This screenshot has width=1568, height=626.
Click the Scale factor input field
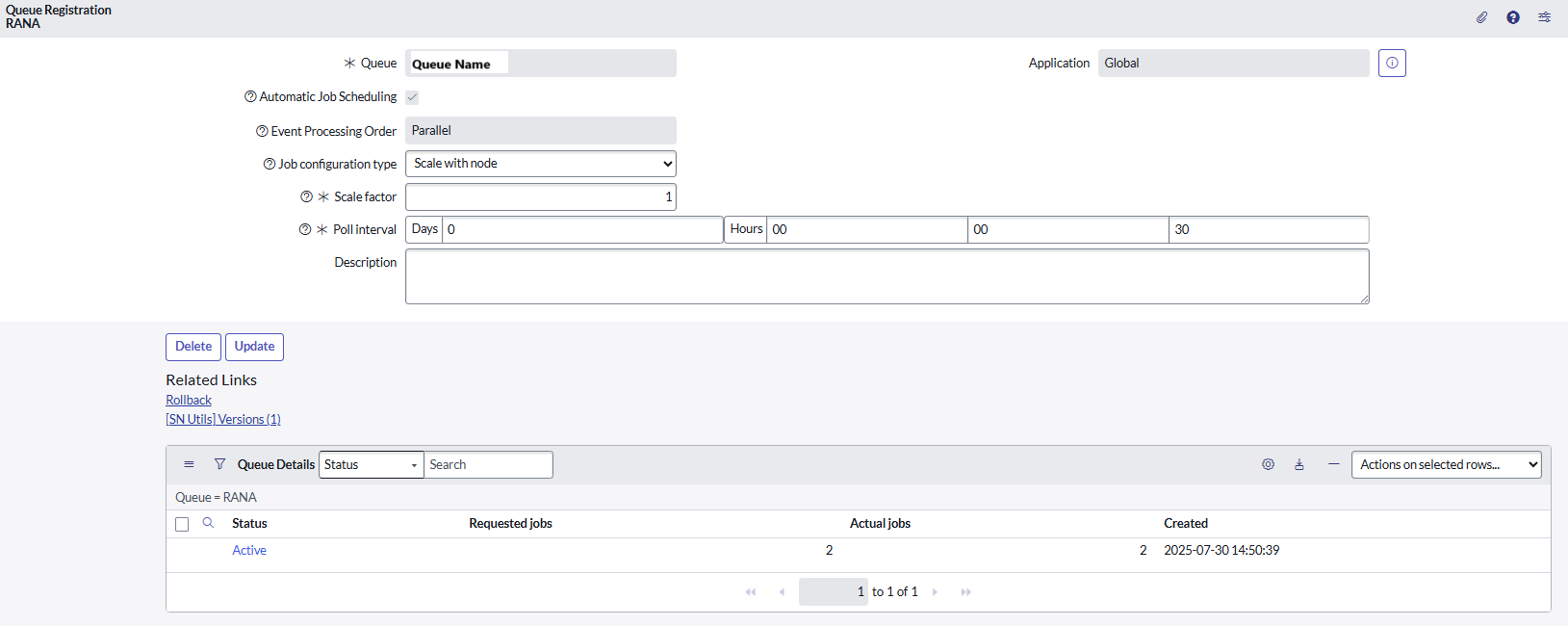540,197
